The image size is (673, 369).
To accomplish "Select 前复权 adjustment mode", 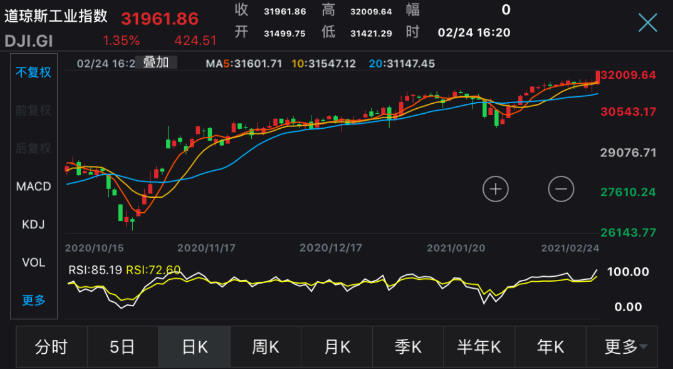I will [33, 110].
